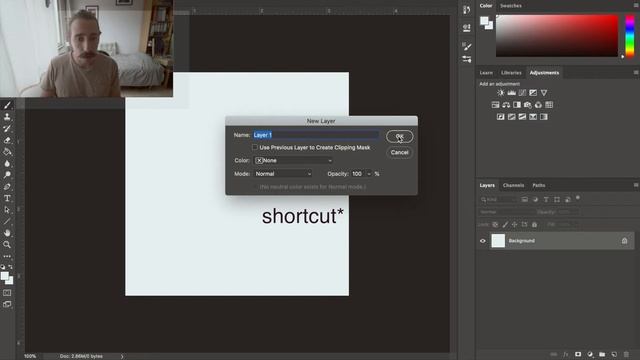The height and width of the screenshot is (360, 640).
Task: Select the Path Selection tool
Action: click(7, 210)
